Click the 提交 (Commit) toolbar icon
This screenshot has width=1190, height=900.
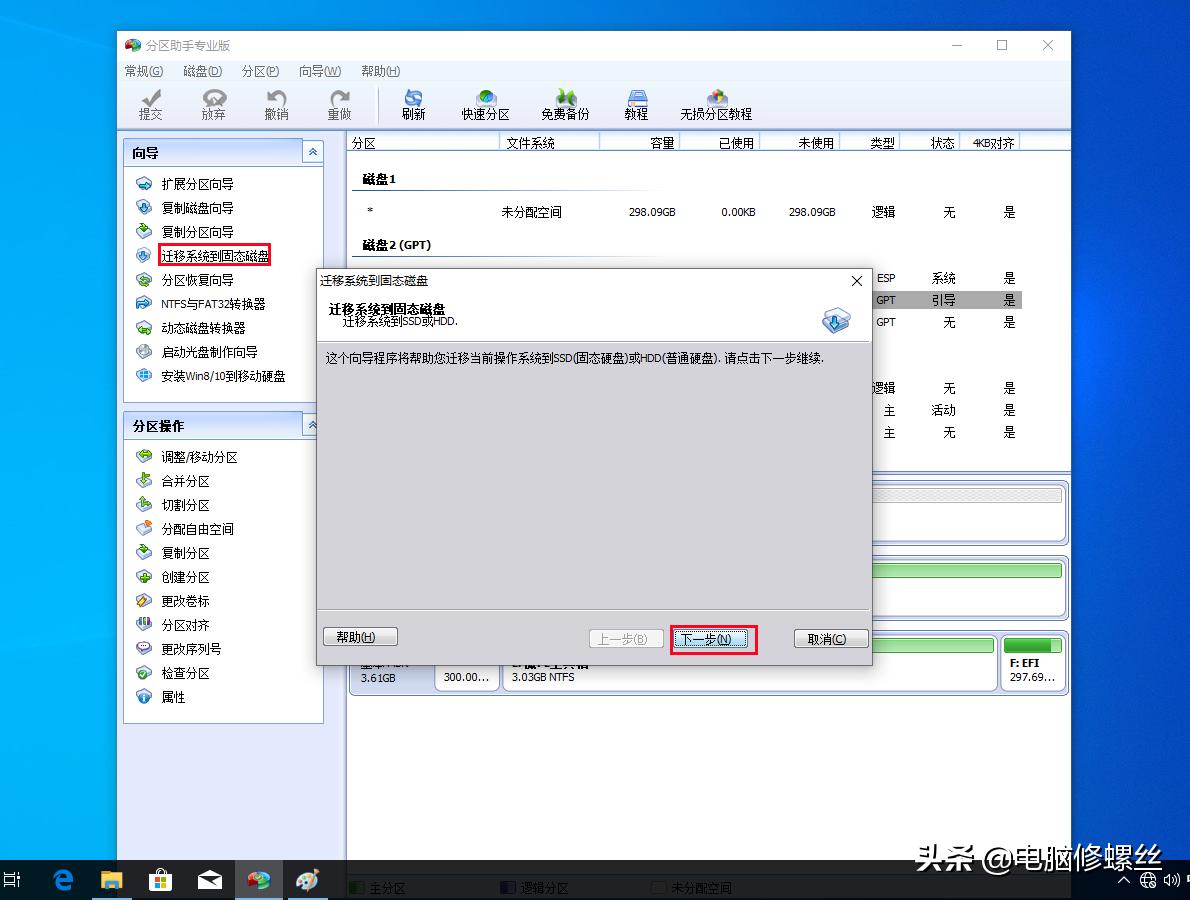(x=150, y=103)
